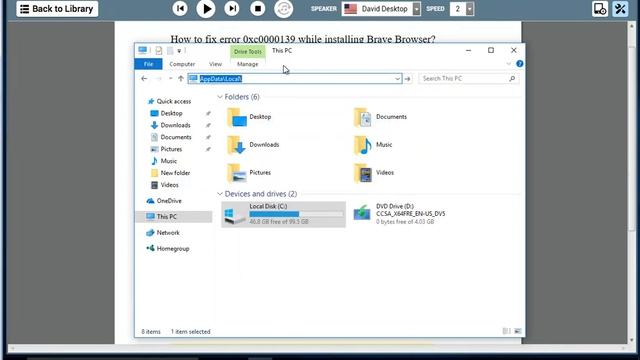Screen dimensions: 640x360
Task: Click the magnifier search icon
Action: tap(512, 78)
